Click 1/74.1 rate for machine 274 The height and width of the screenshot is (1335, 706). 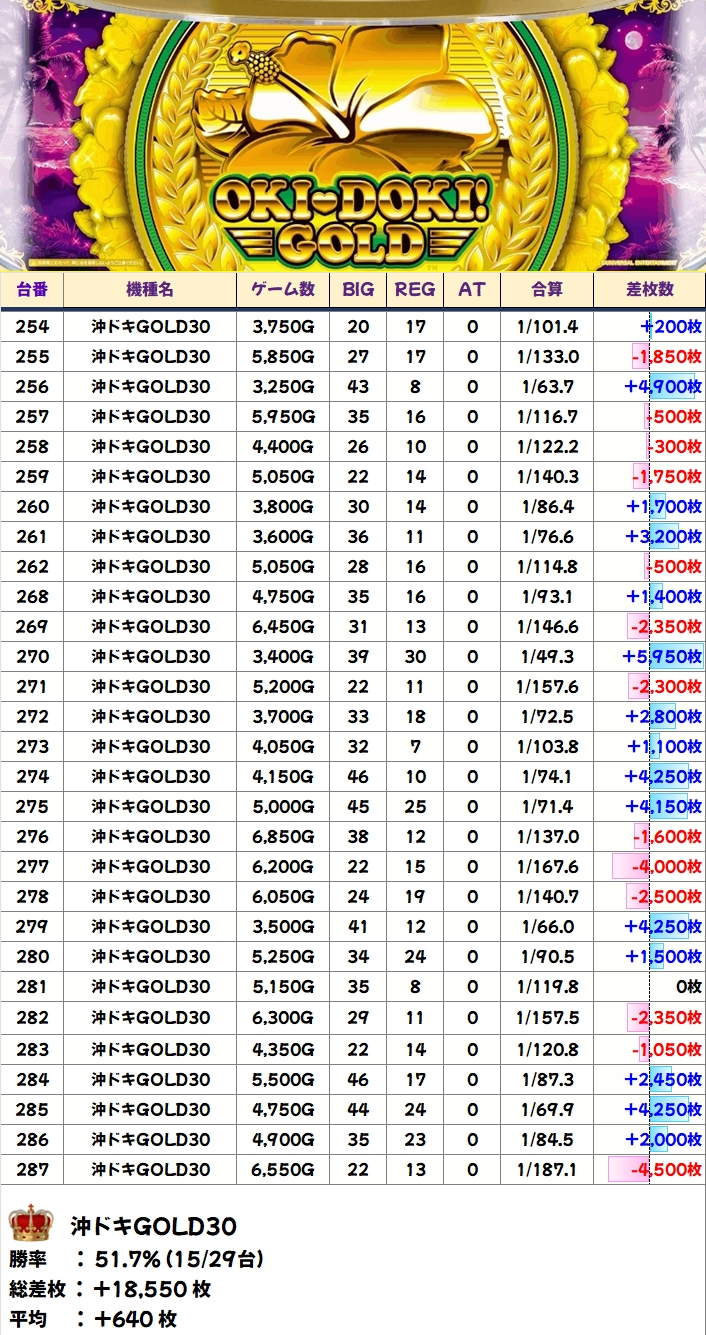pos(547,776)
